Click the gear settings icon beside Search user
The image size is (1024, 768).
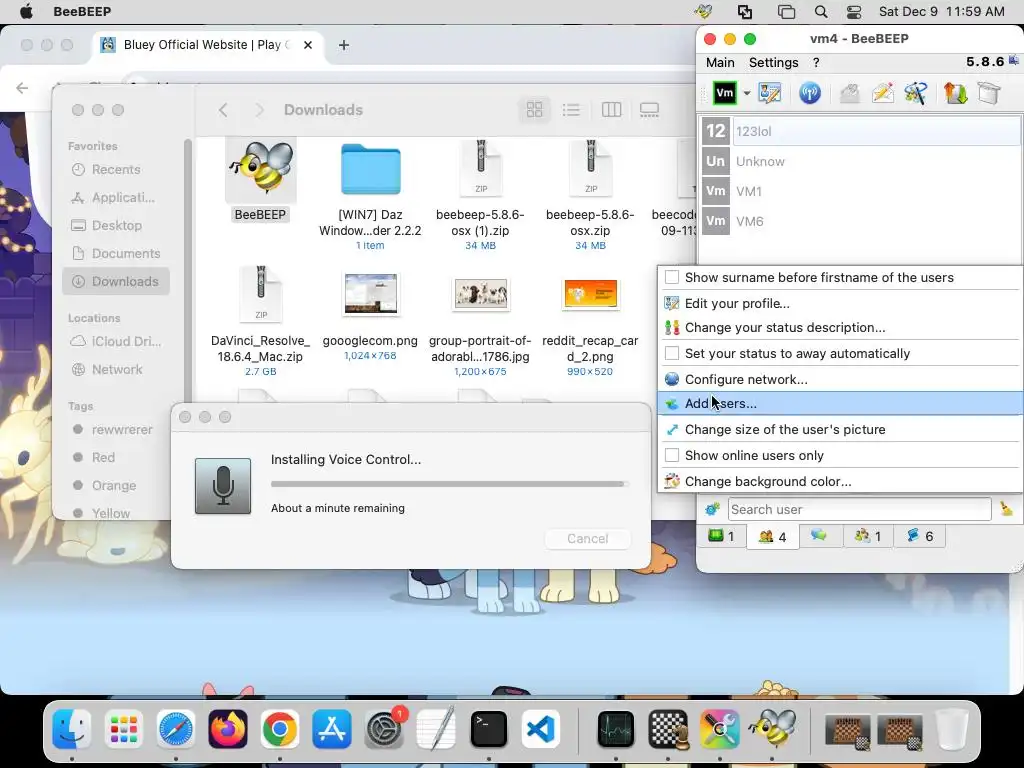point(712,509)
